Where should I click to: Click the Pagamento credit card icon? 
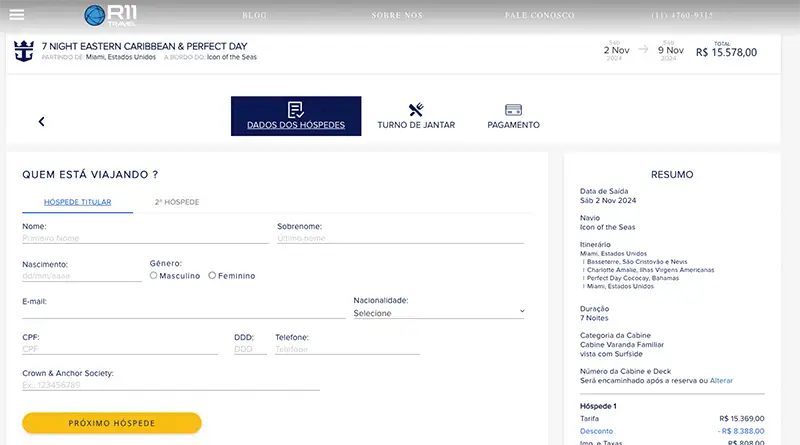click(x=513, y=109)
